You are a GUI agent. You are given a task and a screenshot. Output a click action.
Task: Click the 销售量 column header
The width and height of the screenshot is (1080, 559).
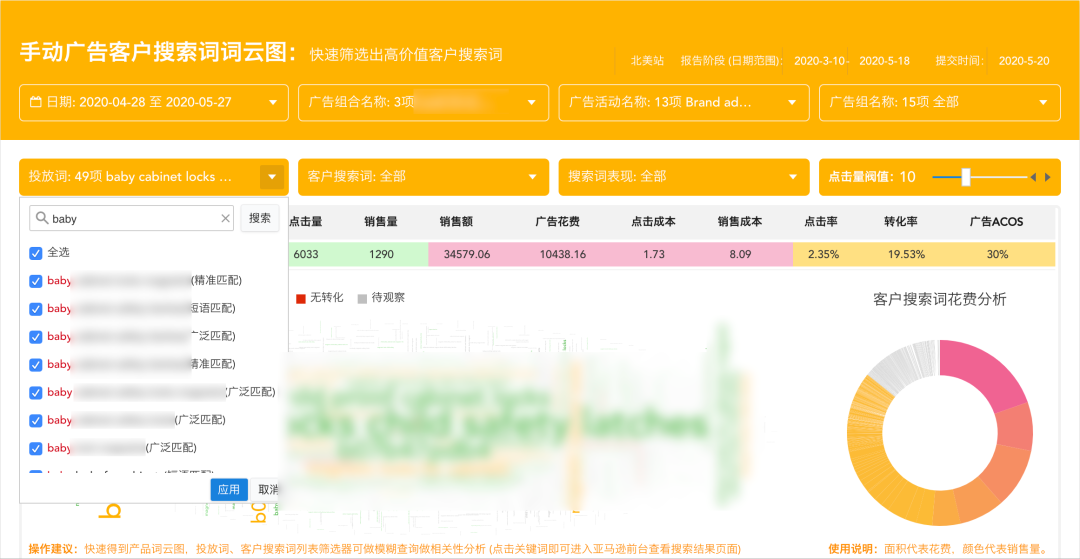click(381, 222)
